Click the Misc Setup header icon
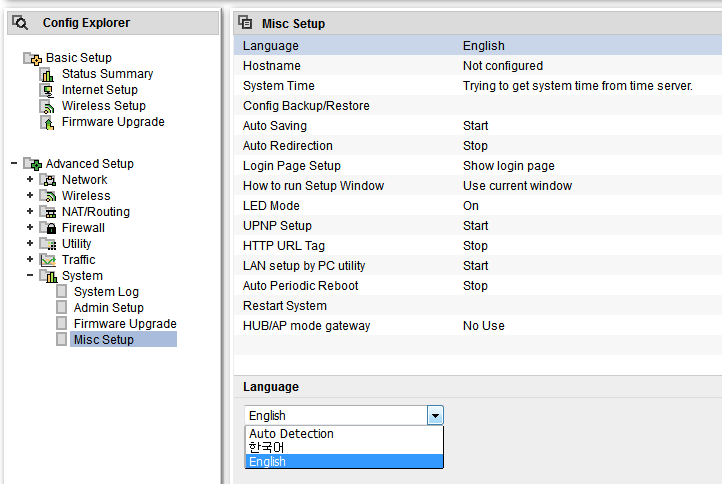Viewport: 722px width, 484px height. point(245,22)
